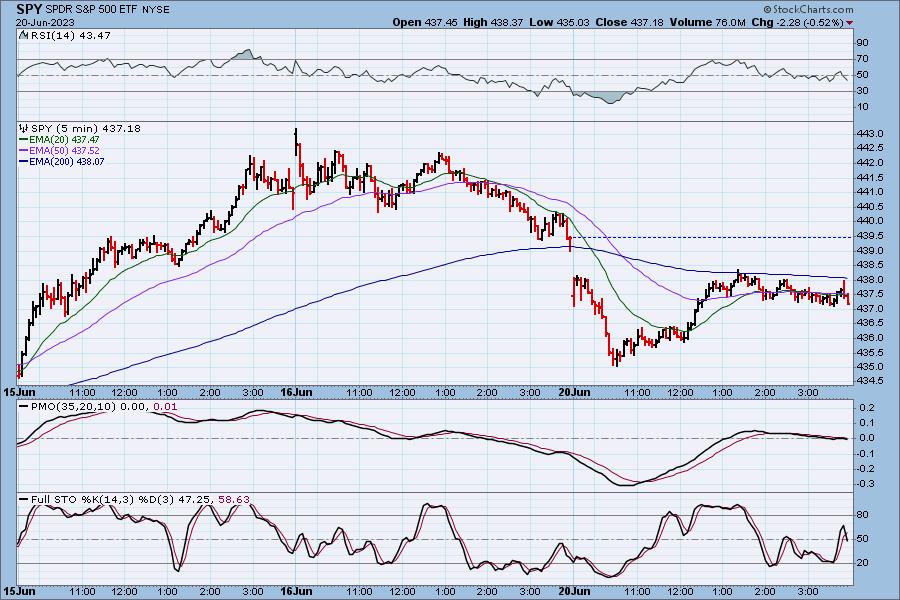Click the NYSE exchange label
This screenshot has height=600, width=900.
[x=156, y=10]
